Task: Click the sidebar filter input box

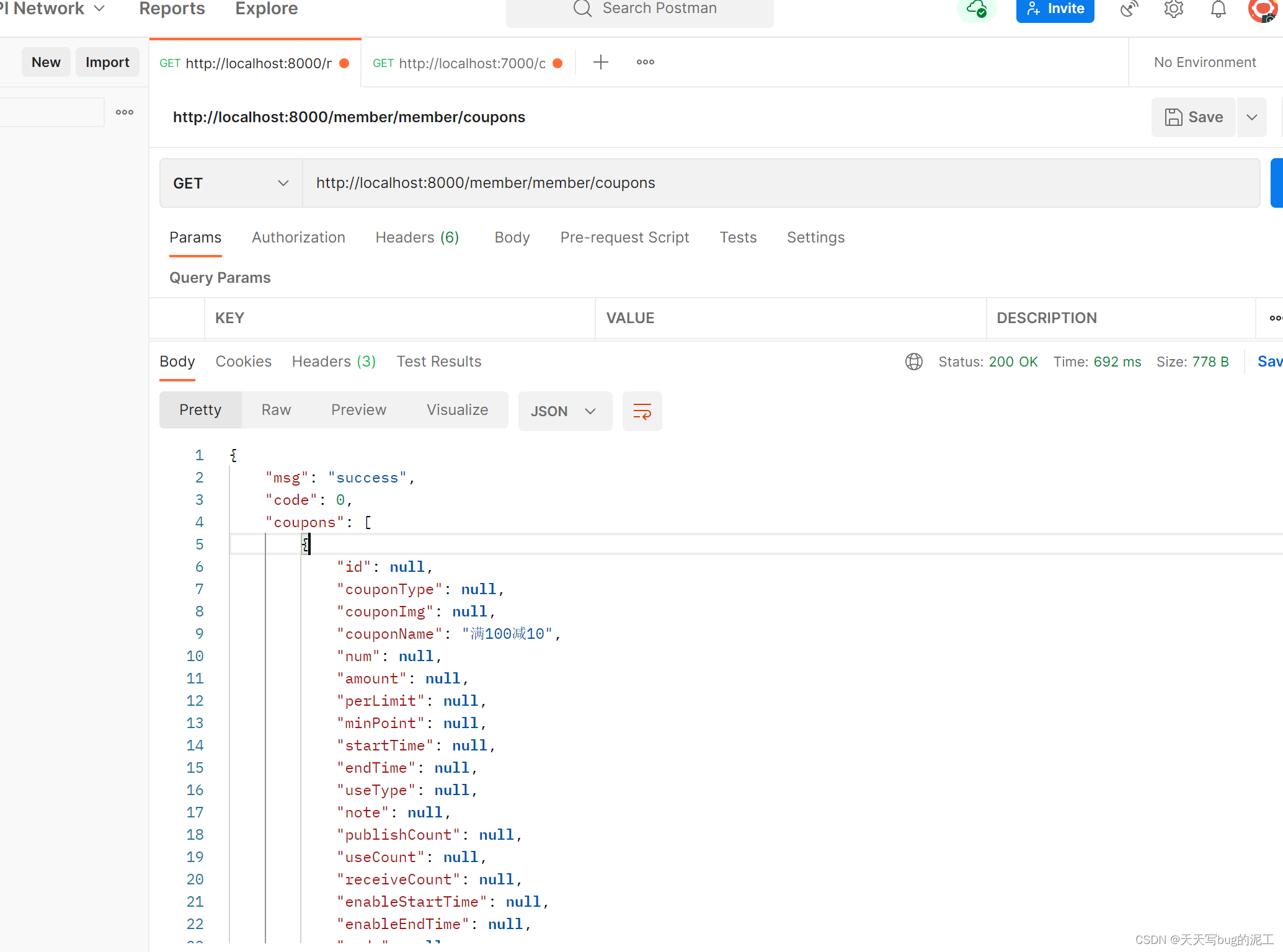Action: (52, 112)
